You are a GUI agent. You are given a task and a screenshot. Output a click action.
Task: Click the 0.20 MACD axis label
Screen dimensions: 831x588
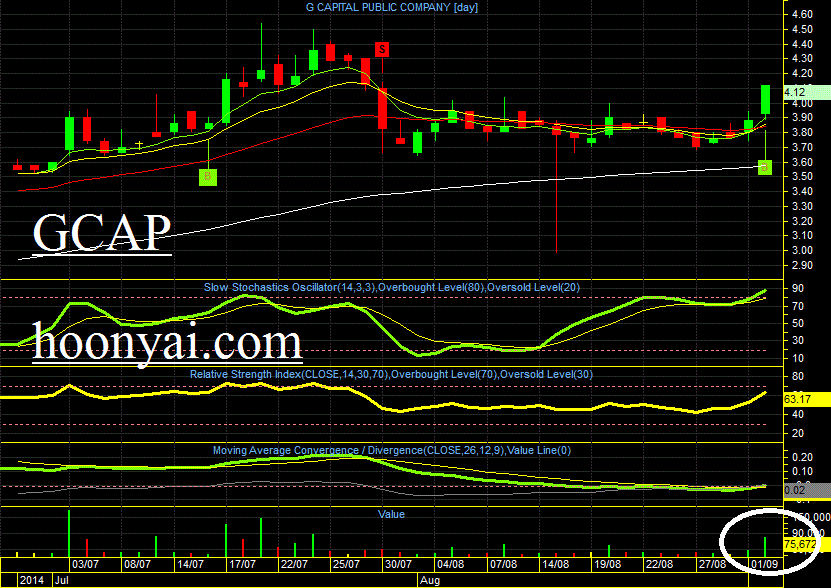coord(801,457)
